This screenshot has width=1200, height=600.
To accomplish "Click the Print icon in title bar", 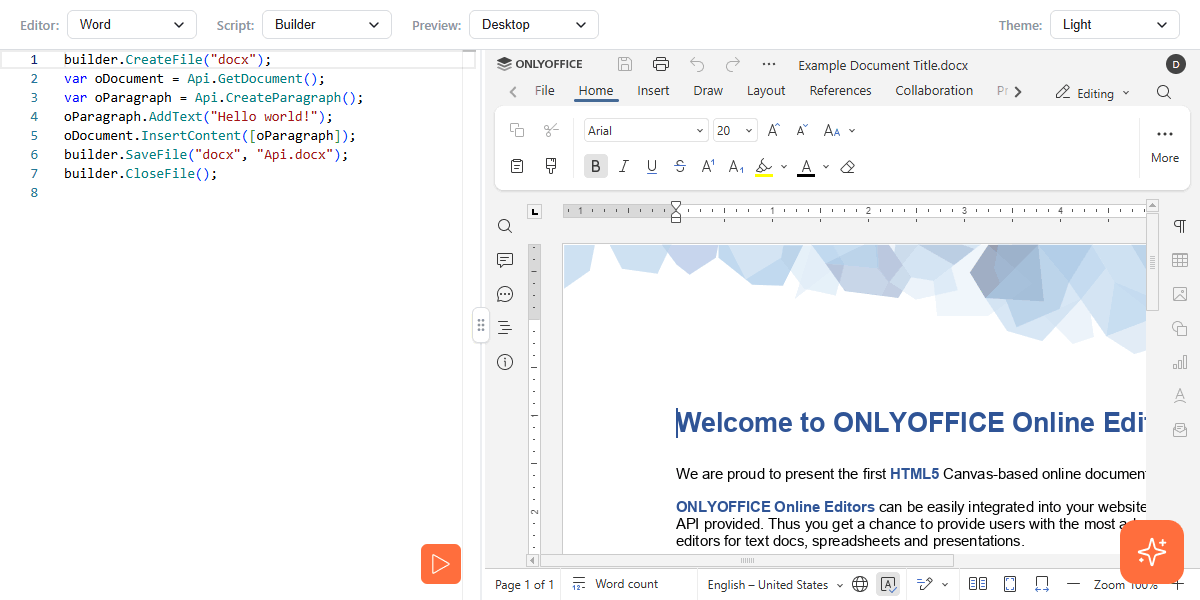I will click(x=661, y=64).
